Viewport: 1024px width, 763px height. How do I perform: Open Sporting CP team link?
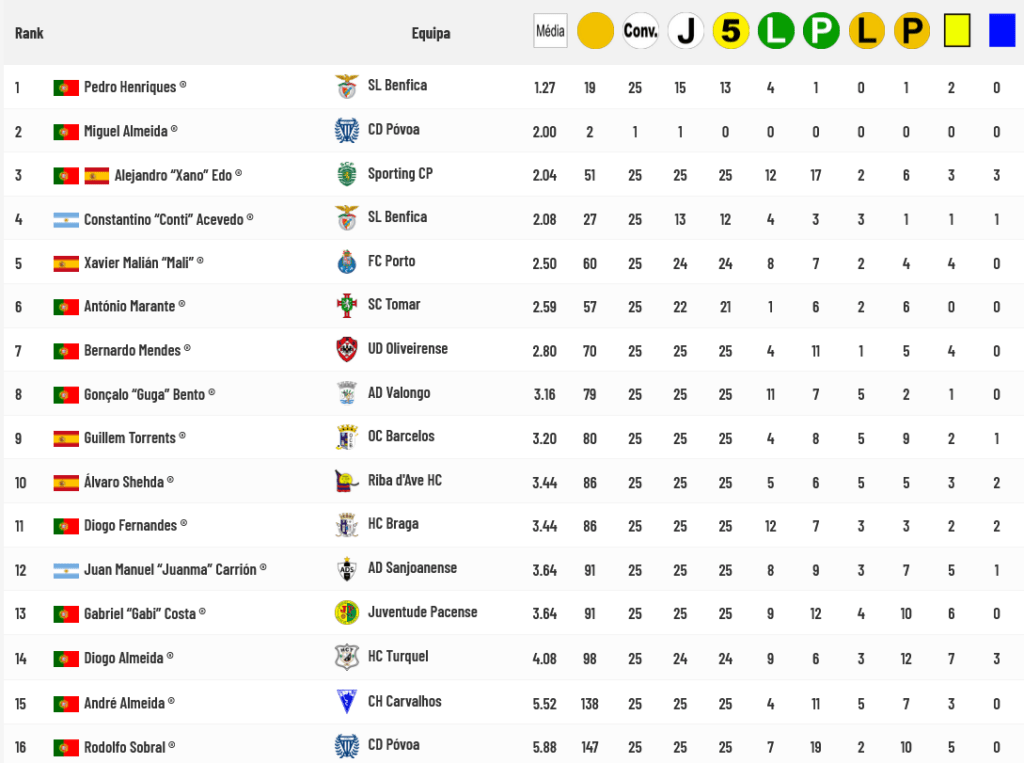(x=399, y=174)
